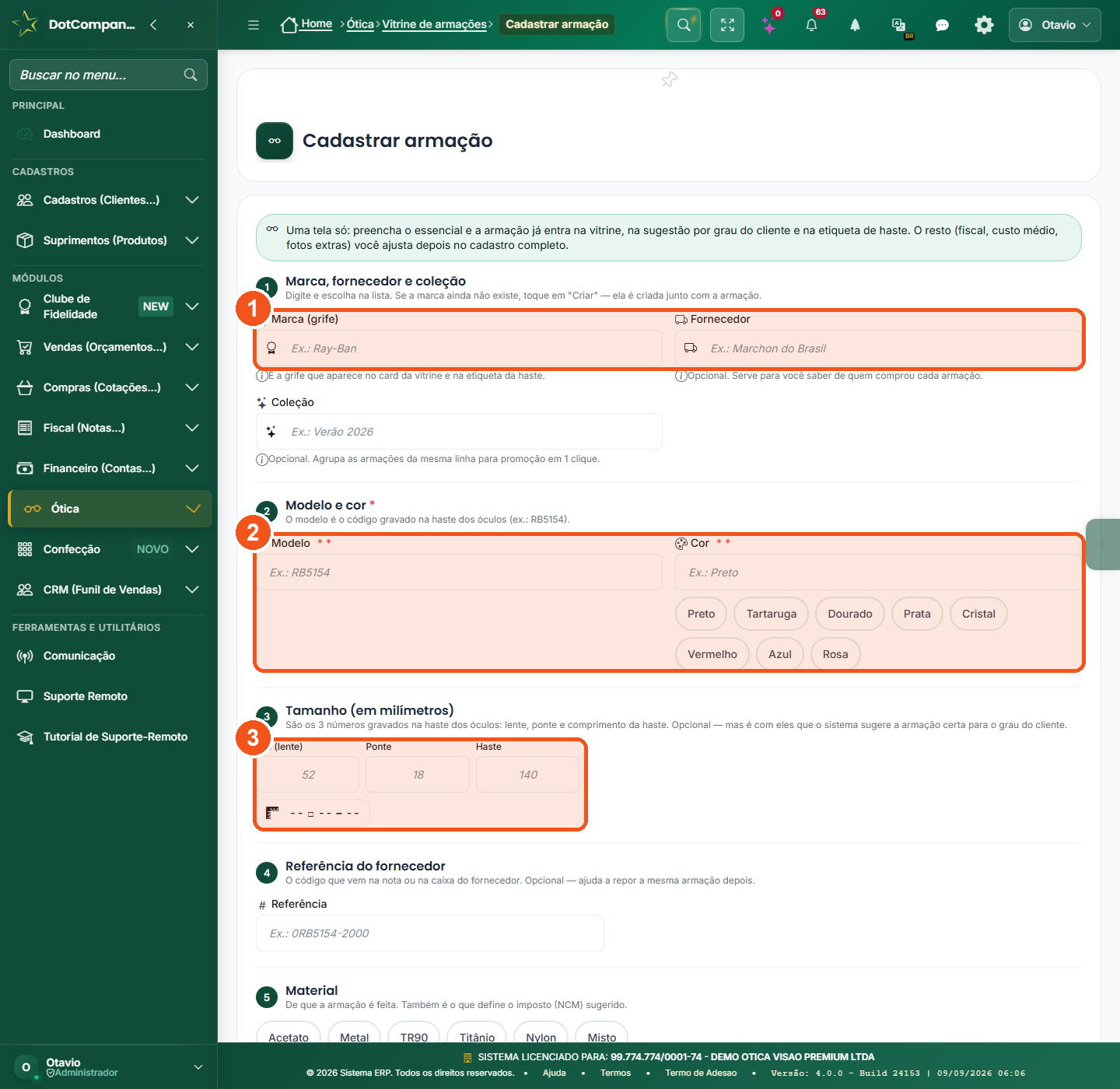
Task: Open Tutorial de Suporte-Remoto in the sidebar
Action: [x=109, y=737]
